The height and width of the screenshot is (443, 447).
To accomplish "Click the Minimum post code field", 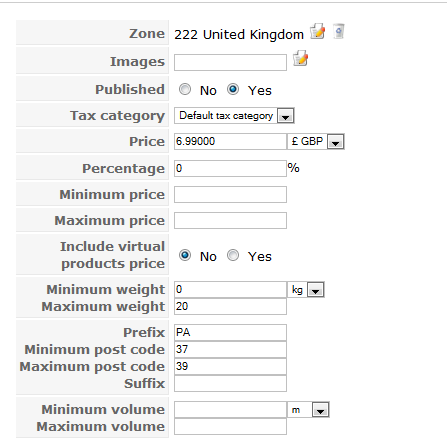I will (x=230, y=350).
